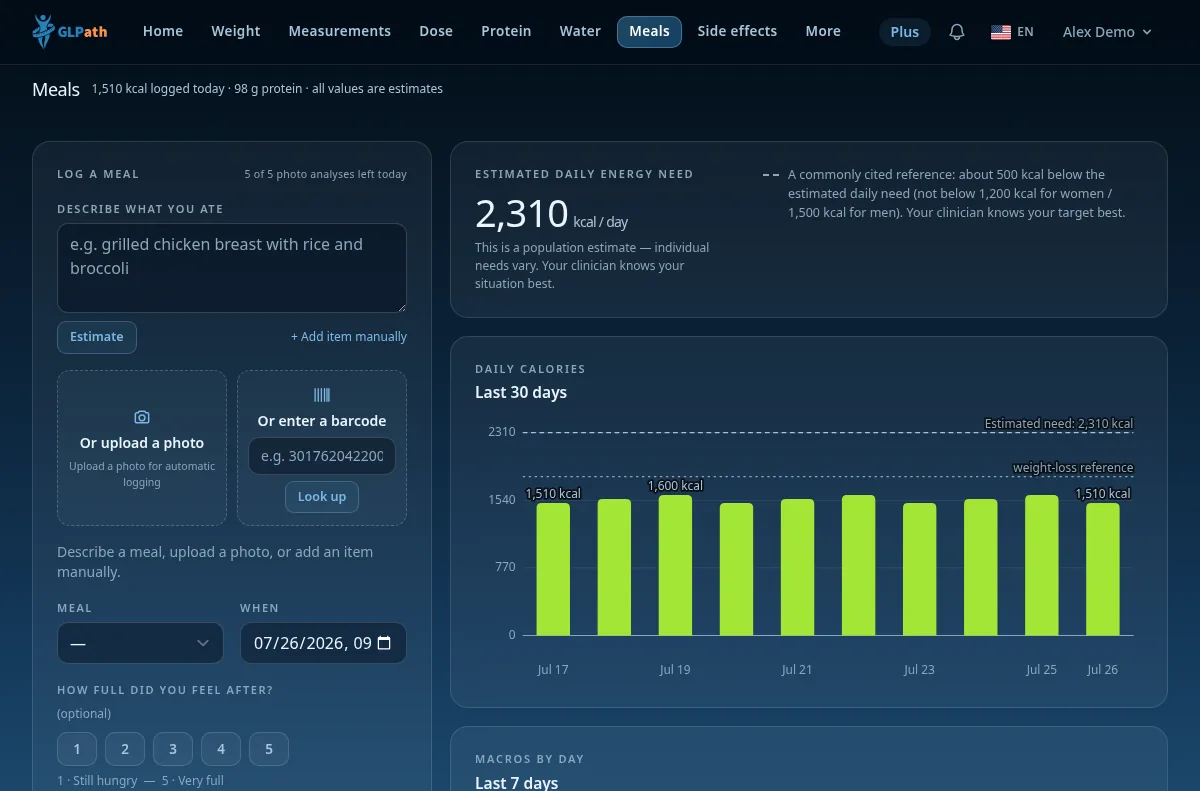Click the US flag language icon
The image size is (1200, 791).
click(1000, 32)
